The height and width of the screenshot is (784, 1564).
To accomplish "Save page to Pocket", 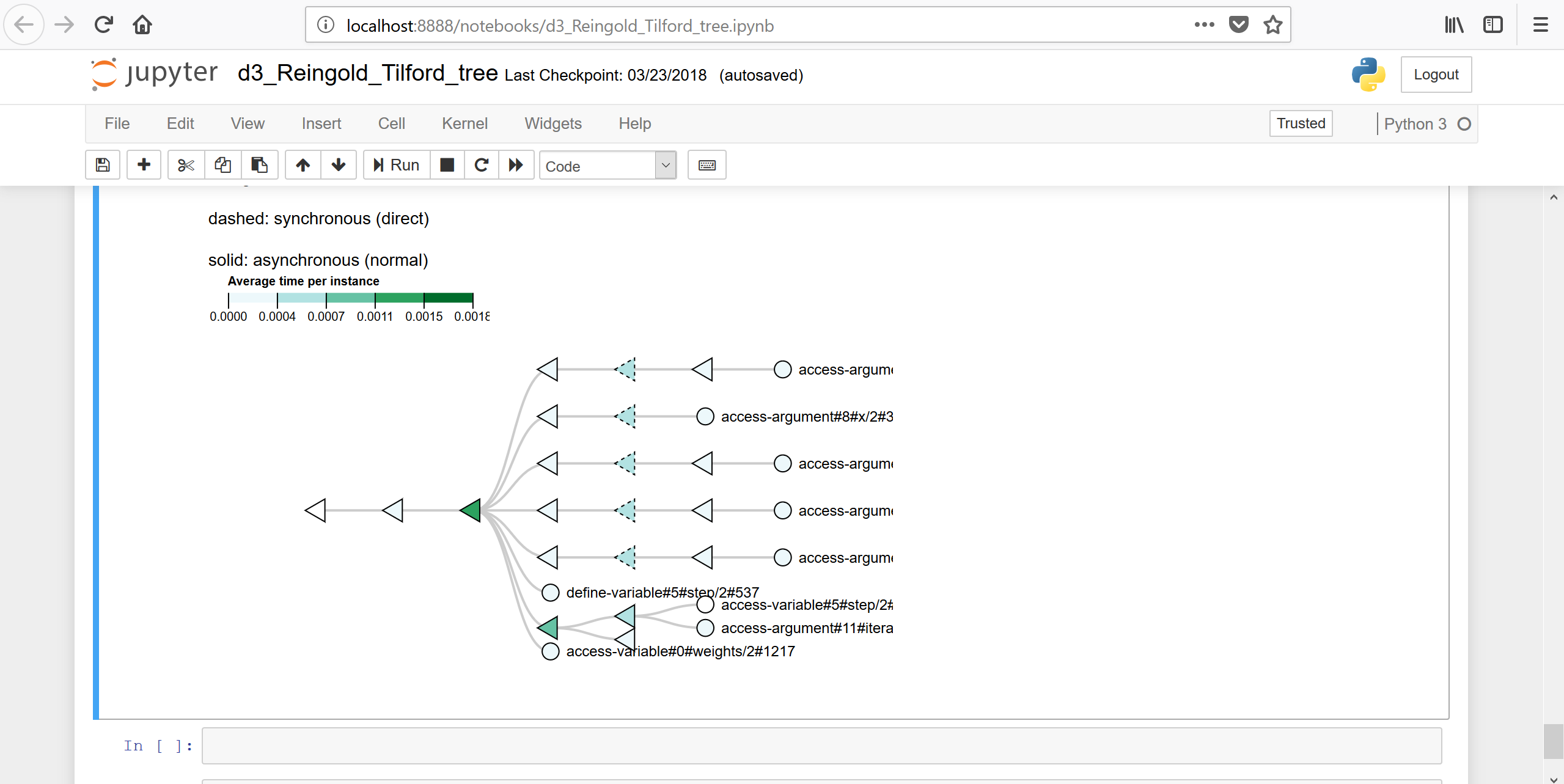I will [x=1239, y=25].
